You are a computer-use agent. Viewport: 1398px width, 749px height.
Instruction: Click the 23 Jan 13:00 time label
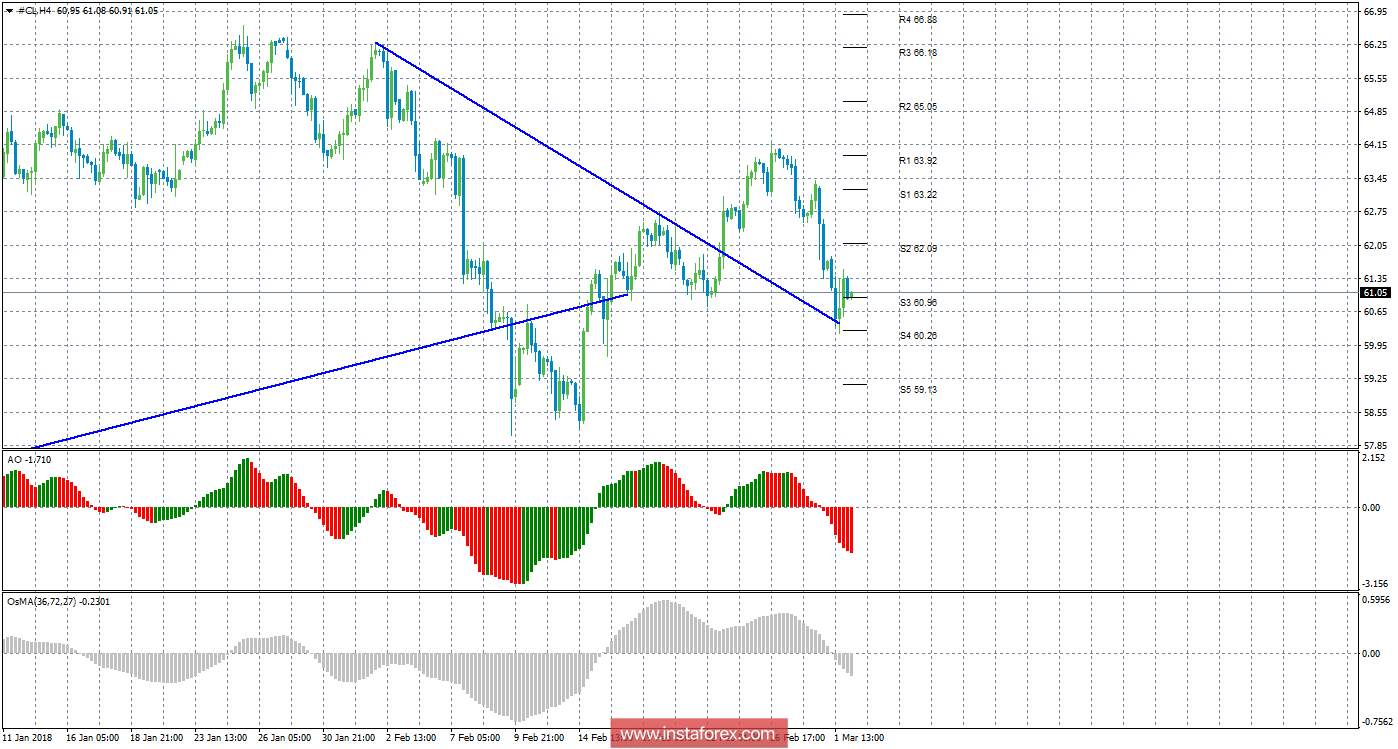(222, 738)
